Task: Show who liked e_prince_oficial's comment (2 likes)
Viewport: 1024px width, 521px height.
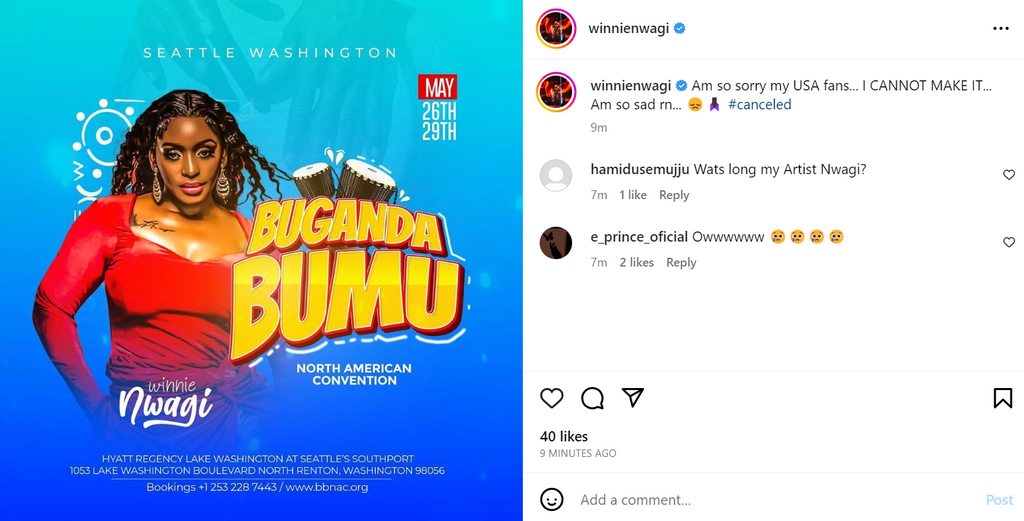Action: click(637, 262)
